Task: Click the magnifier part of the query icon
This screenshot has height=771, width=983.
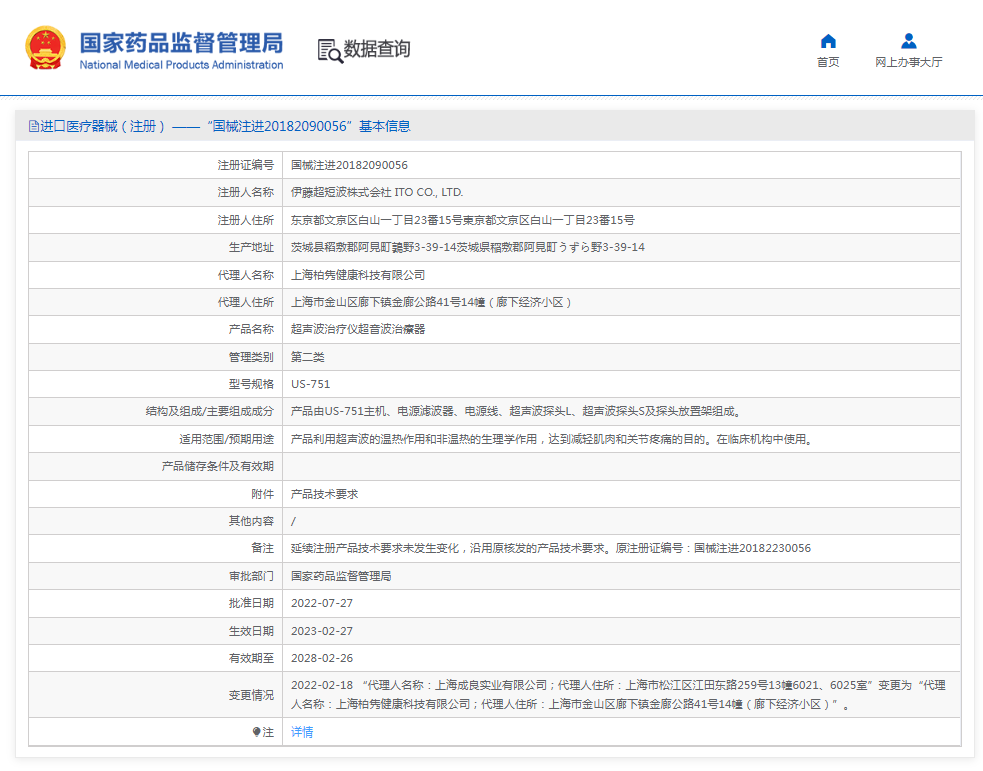Action: point(334,56)
